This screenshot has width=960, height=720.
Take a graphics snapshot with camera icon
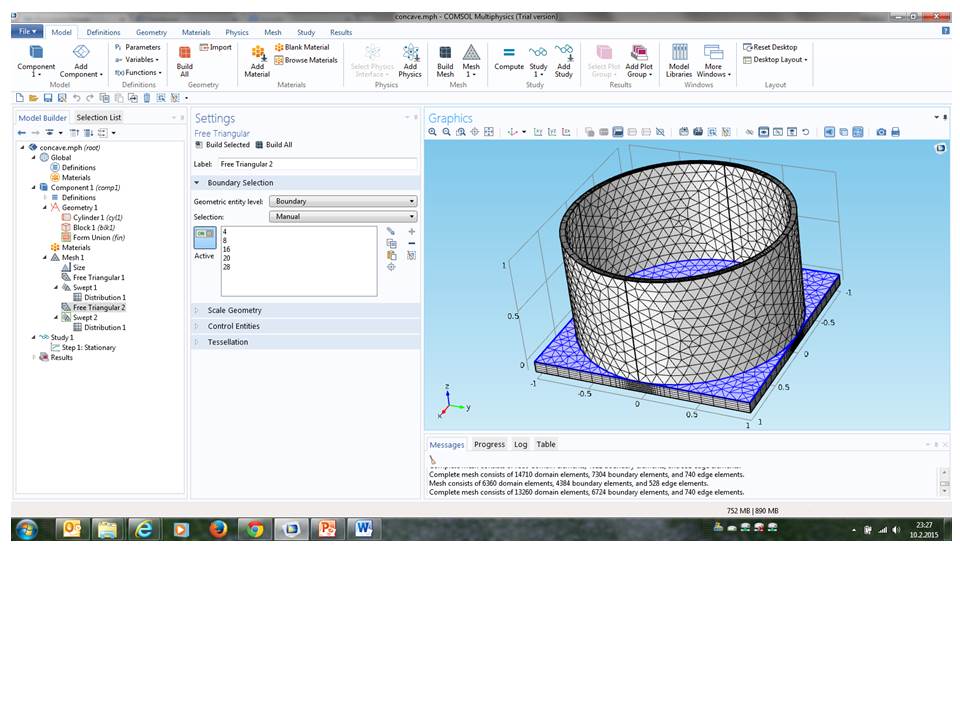[x=881, y=132]
